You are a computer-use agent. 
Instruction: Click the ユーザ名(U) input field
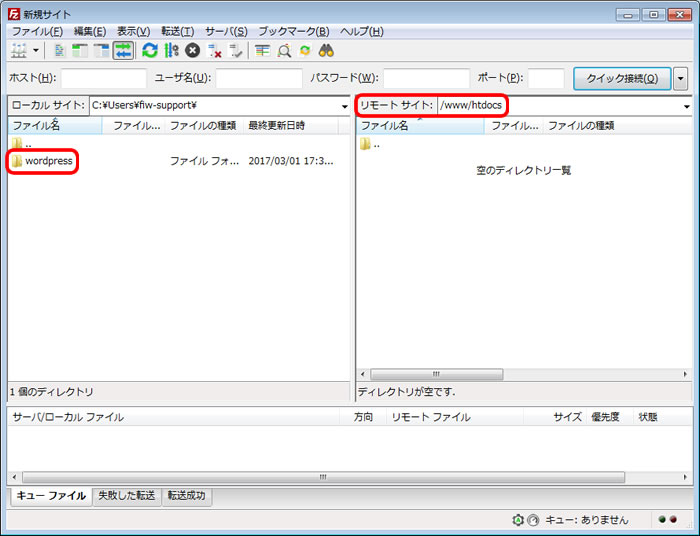point(259,78)
